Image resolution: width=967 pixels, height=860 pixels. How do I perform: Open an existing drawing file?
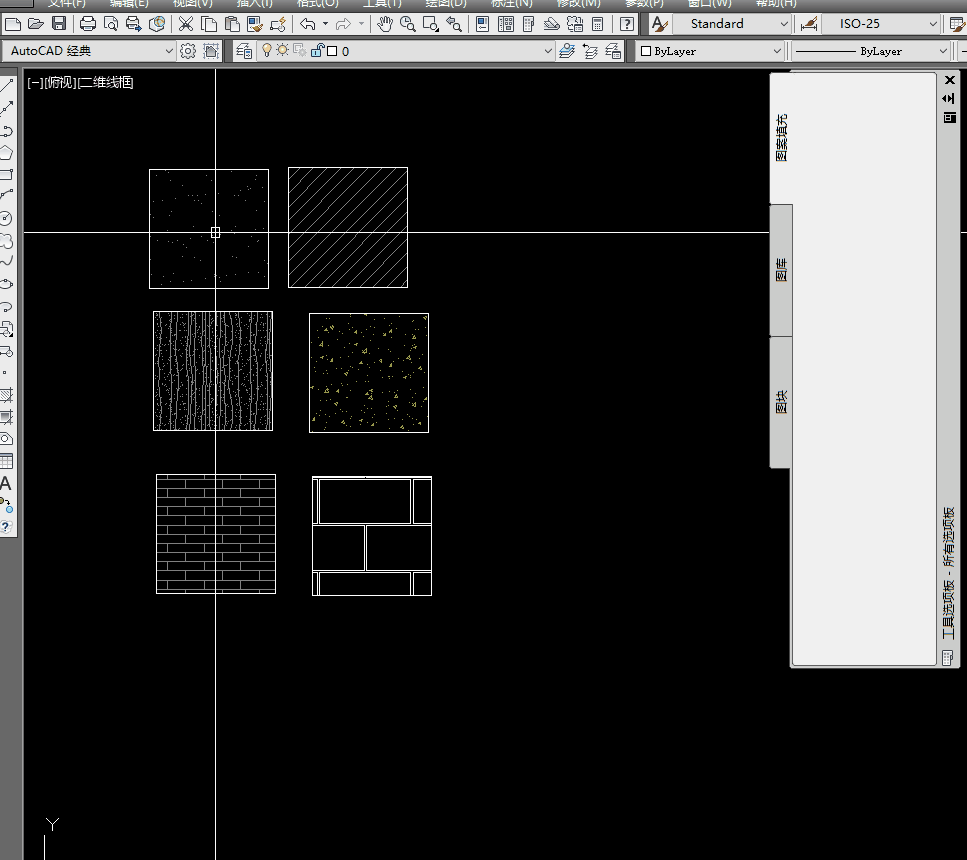[x=36, y=24]
